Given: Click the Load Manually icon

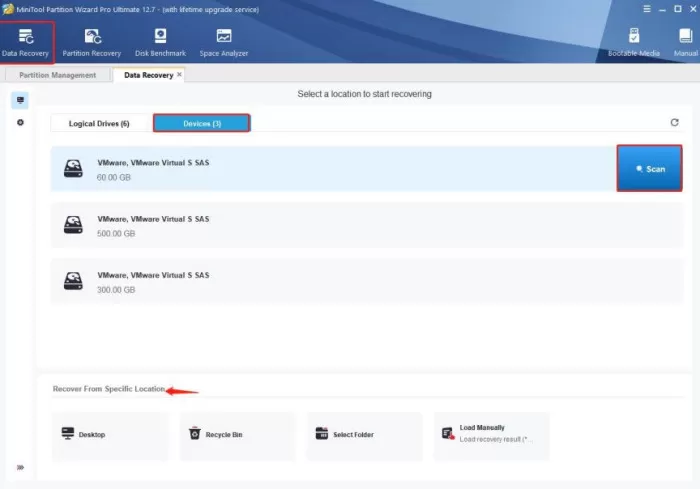Looking at the screenshot, I should (x=448, y=434).
